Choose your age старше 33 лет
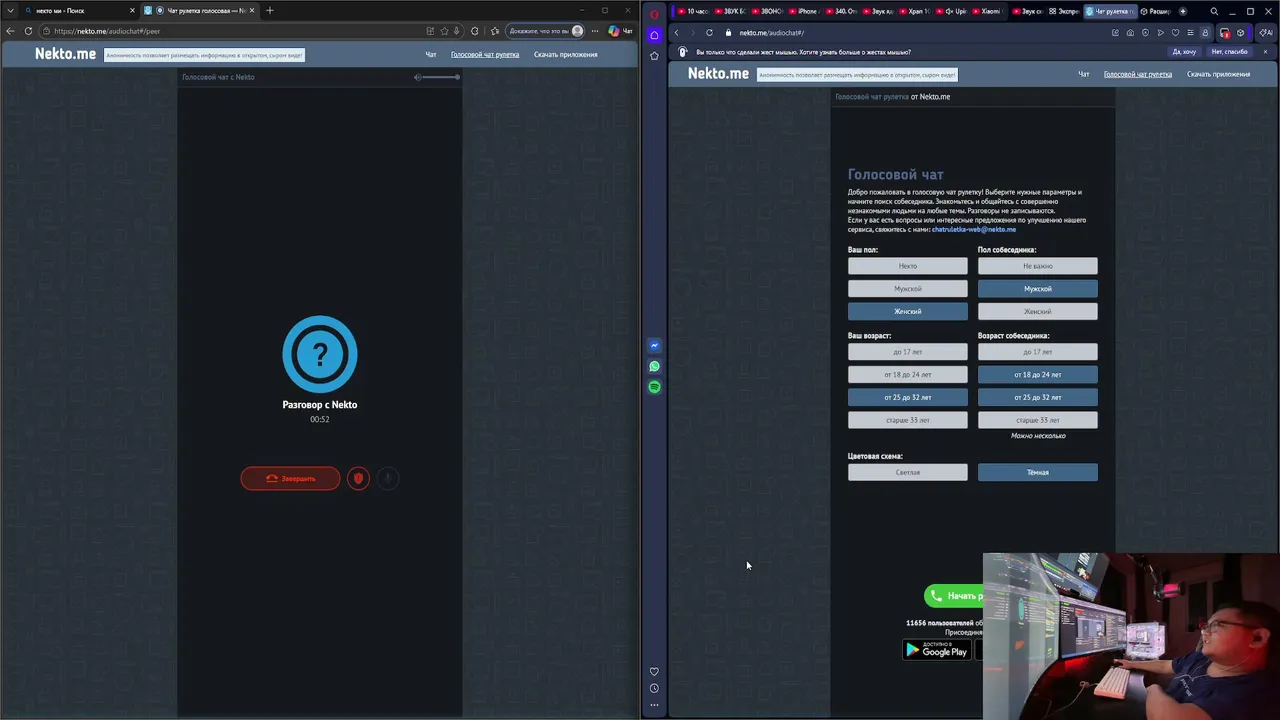This screenshot has height=720, width=1280. [x=907, y=420]
